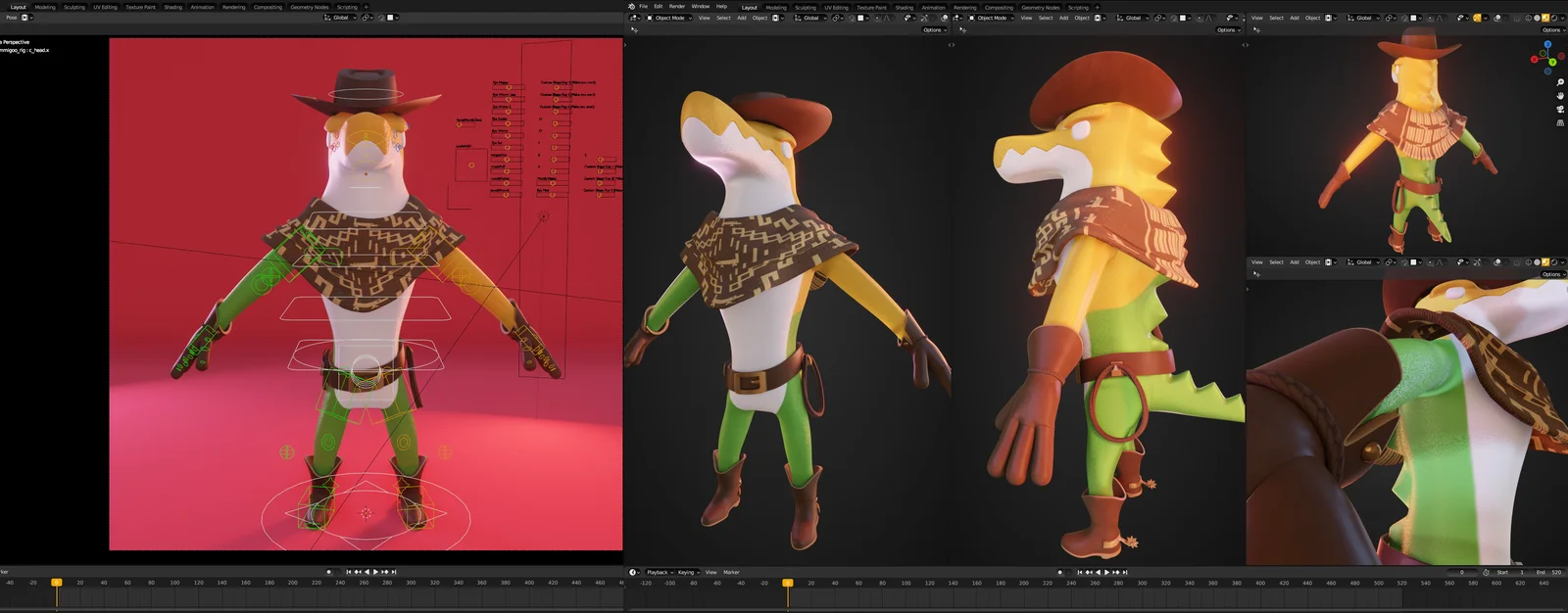This screenshot has width=1568, height=613.
Task: Click the orange playhead in right timeline
Action: (787, 583)
